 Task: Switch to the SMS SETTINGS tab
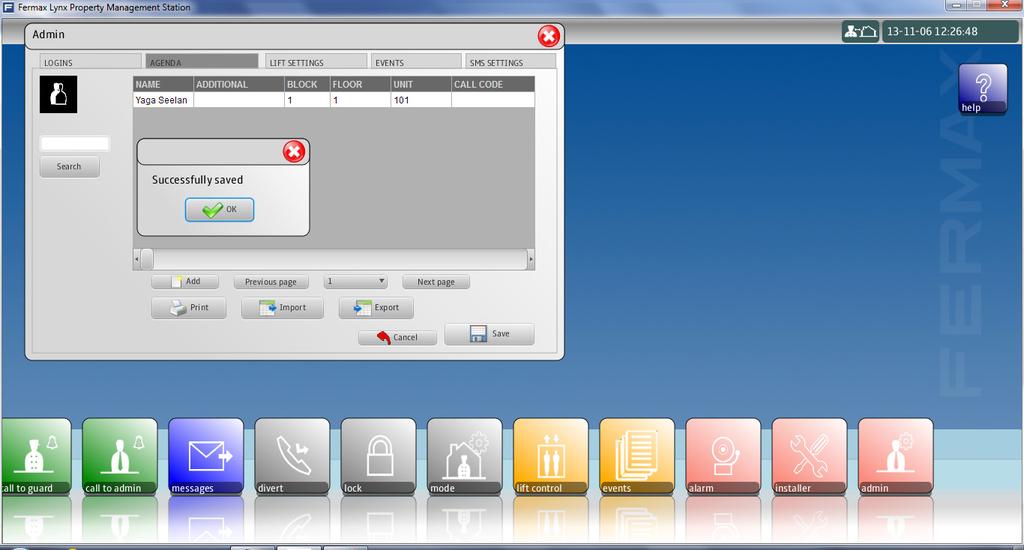pyautogui.click(x=510, y=62)
